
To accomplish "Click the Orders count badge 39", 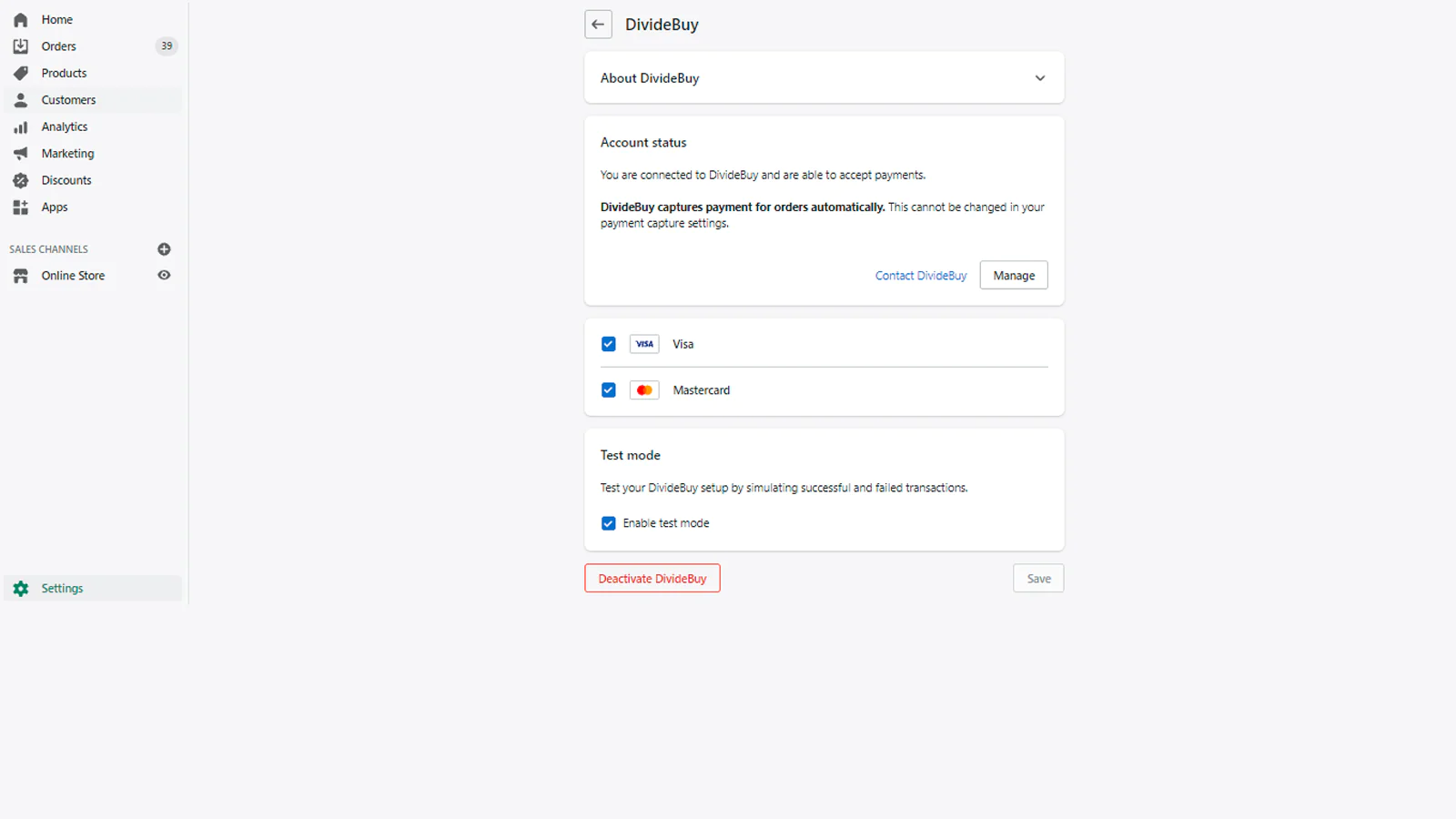I will coord(167,46).
